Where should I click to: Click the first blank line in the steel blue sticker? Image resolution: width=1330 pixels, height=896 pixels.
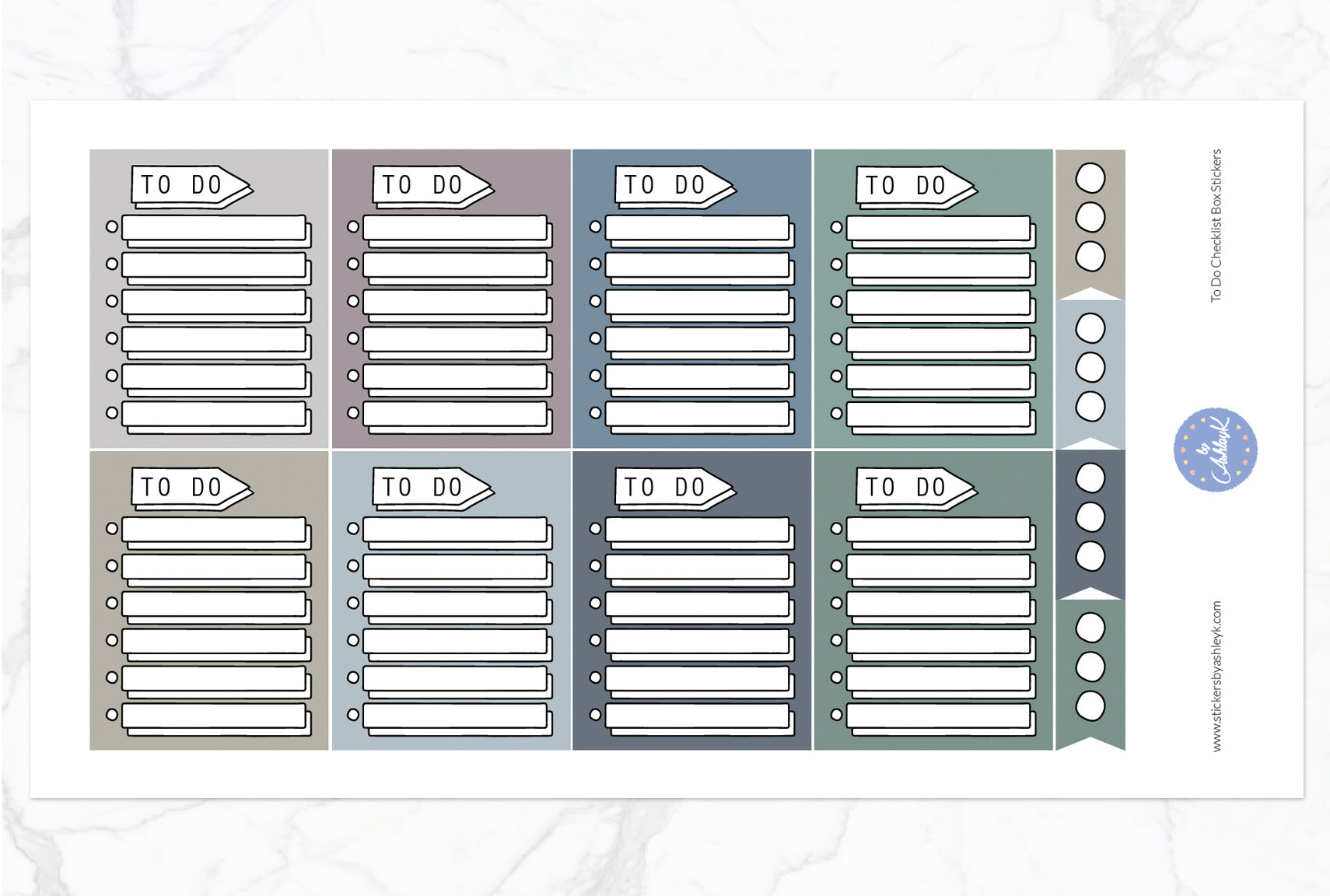point(697,228)
